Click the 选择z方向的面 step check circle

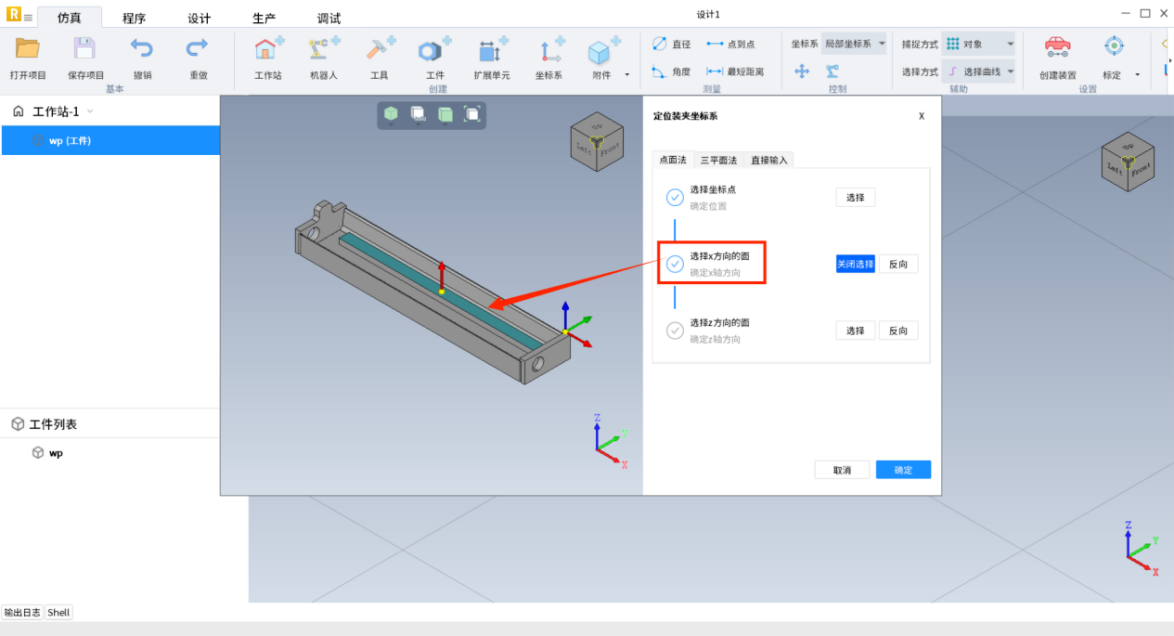click(x=675, y=331)
